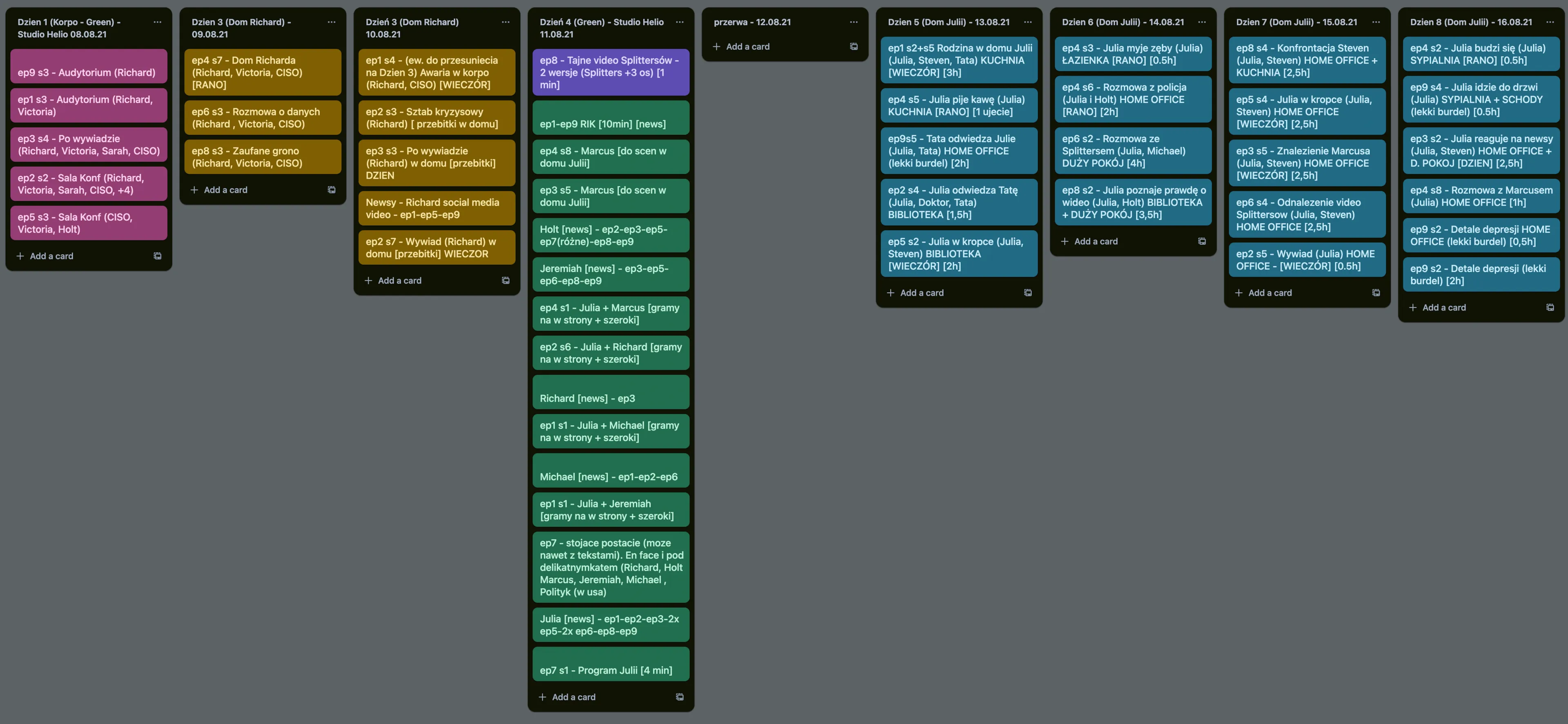
Task: Open card ep9 s3 - Audytorium (Richard)
Action: [x=88, y=66]
